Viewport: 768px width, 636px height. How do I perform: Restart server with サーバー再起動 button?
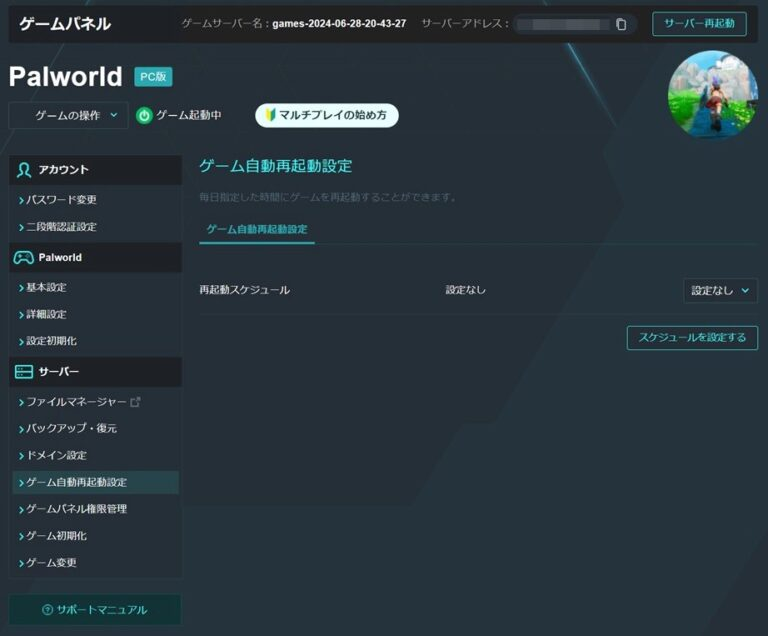[x=699, y=24]
